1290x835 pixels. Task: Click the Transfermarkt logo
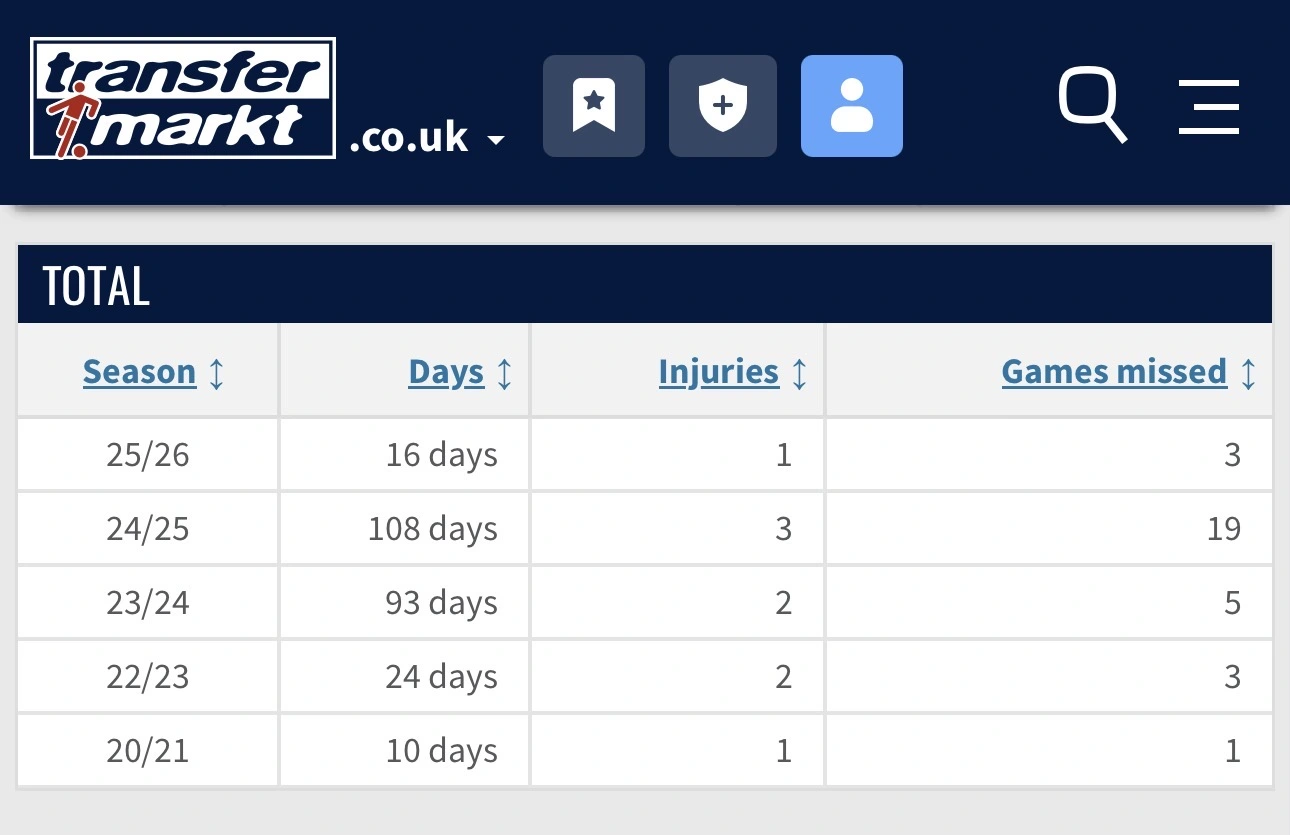(x=183, y=98)
